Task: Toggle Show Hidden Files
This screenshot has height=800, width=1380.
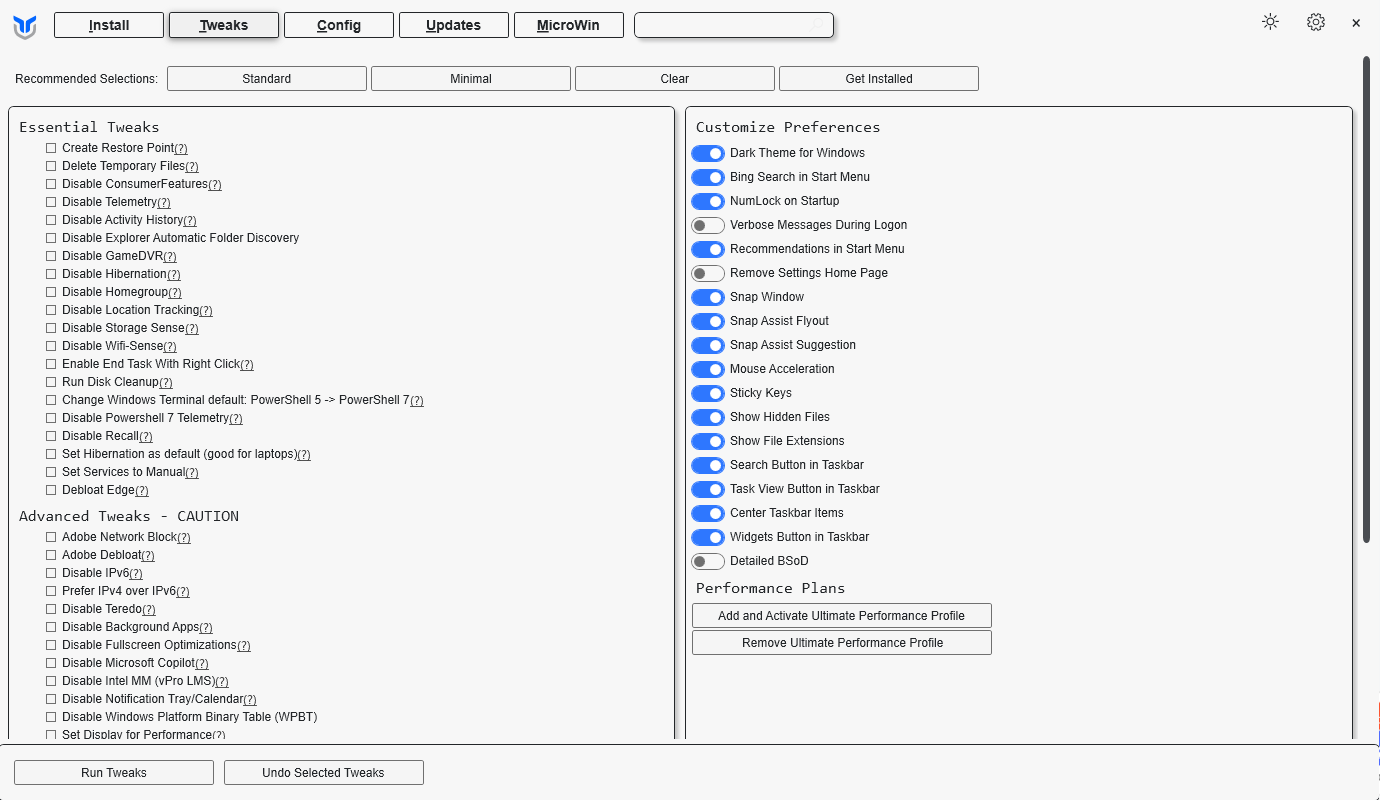Action: 708,417
